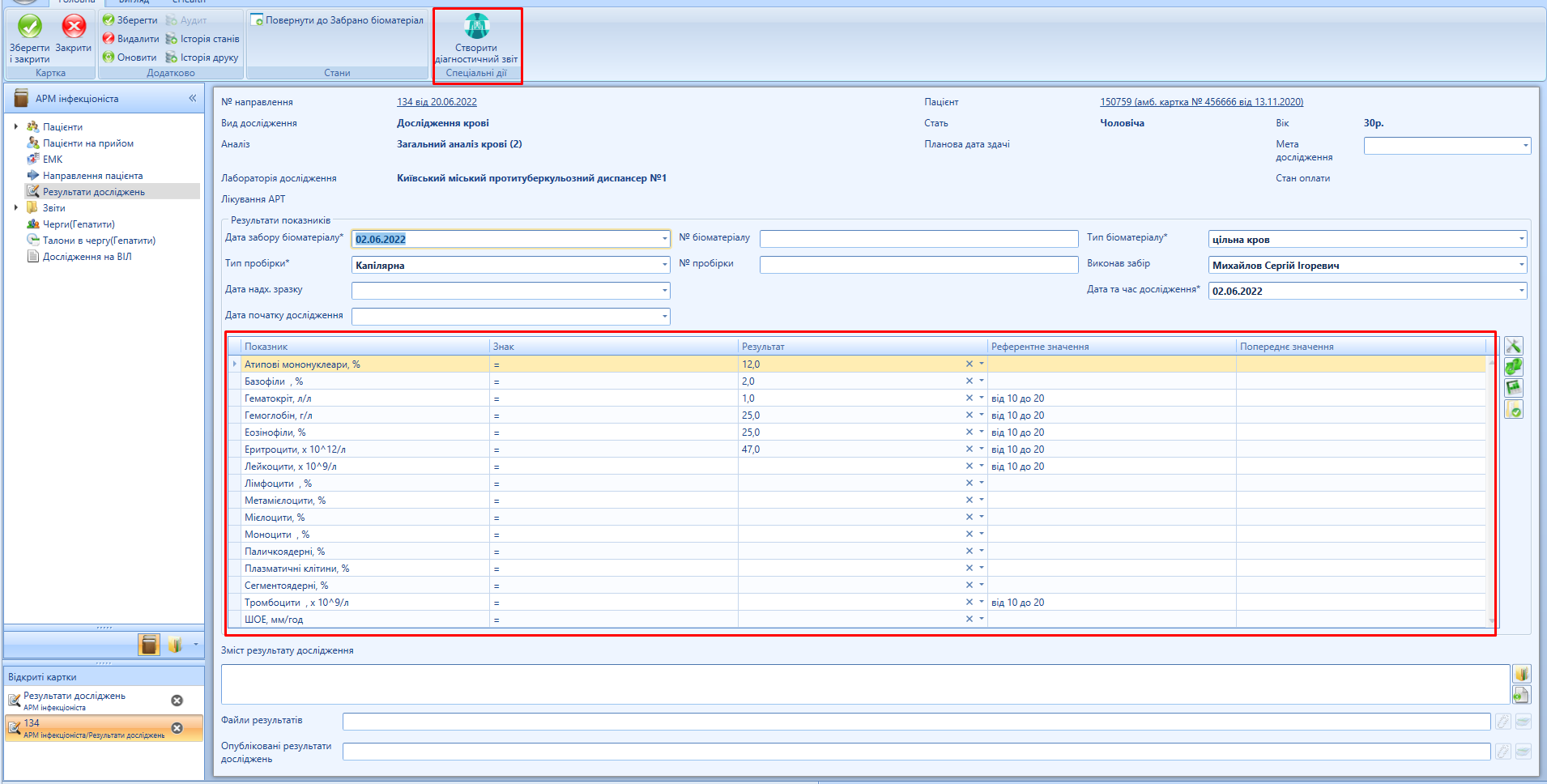Open Дата забору біоматеріалу date dropdown
The height and width of the screenshot is (784, 1547).
tap(665, 239)
